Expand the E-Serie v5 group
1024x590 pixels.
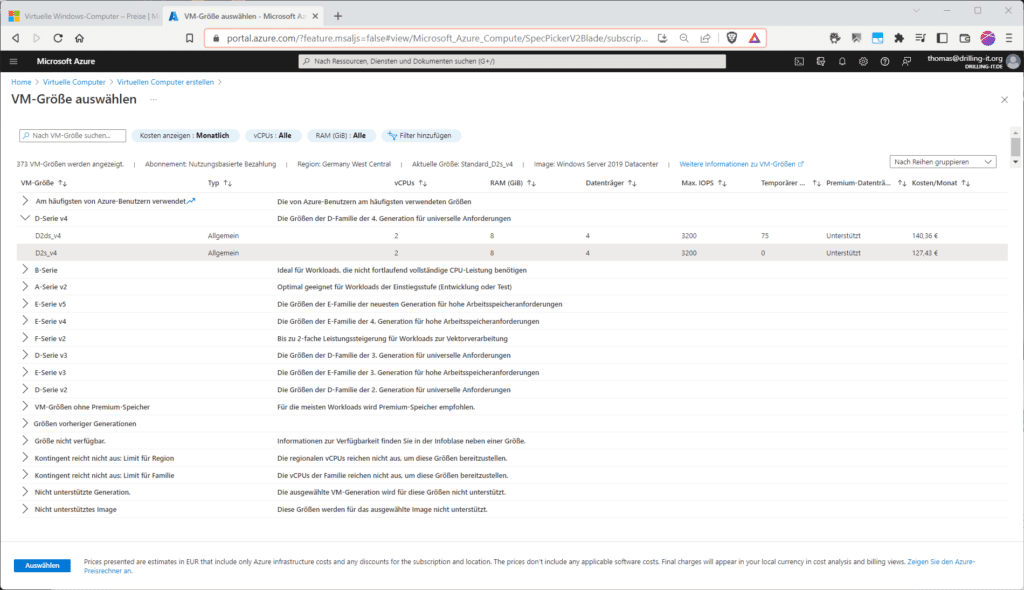[x=25, y=304]
